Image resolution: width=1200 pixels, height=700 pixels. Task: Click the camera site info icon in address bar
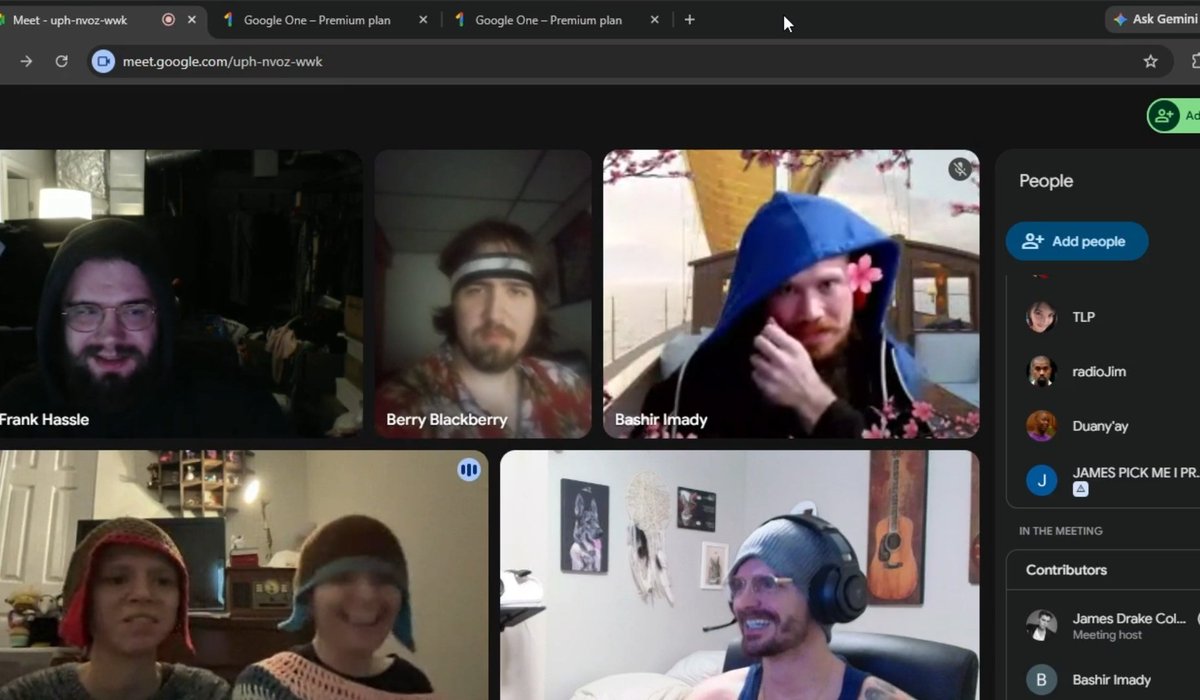[103, 61]
